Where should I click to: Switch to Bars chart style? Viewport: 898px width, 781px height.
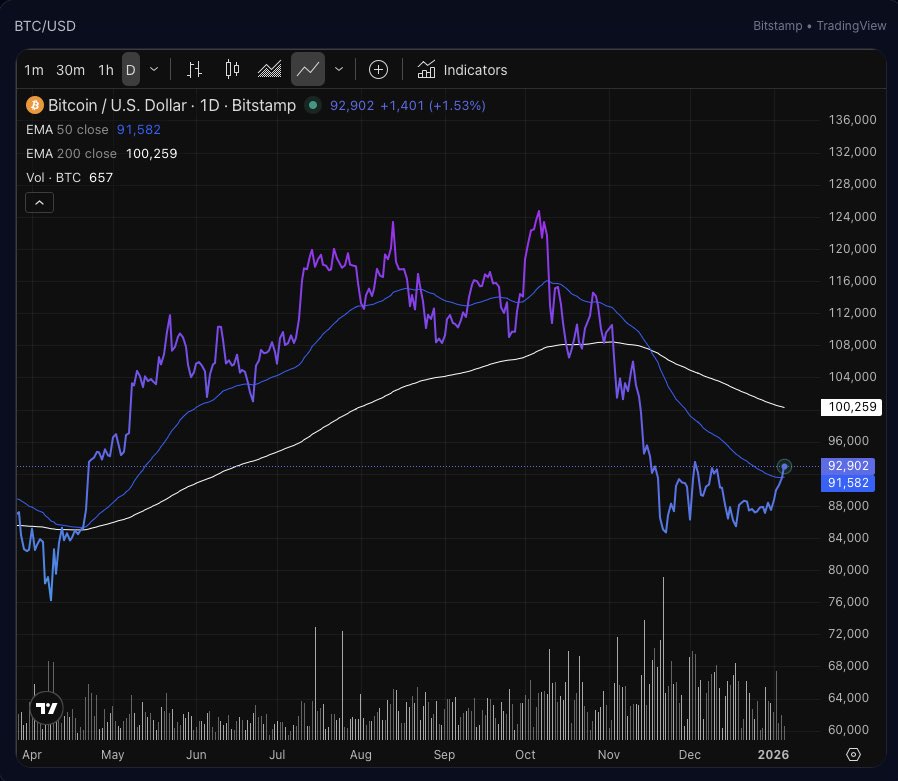click(x=195, y=70)
